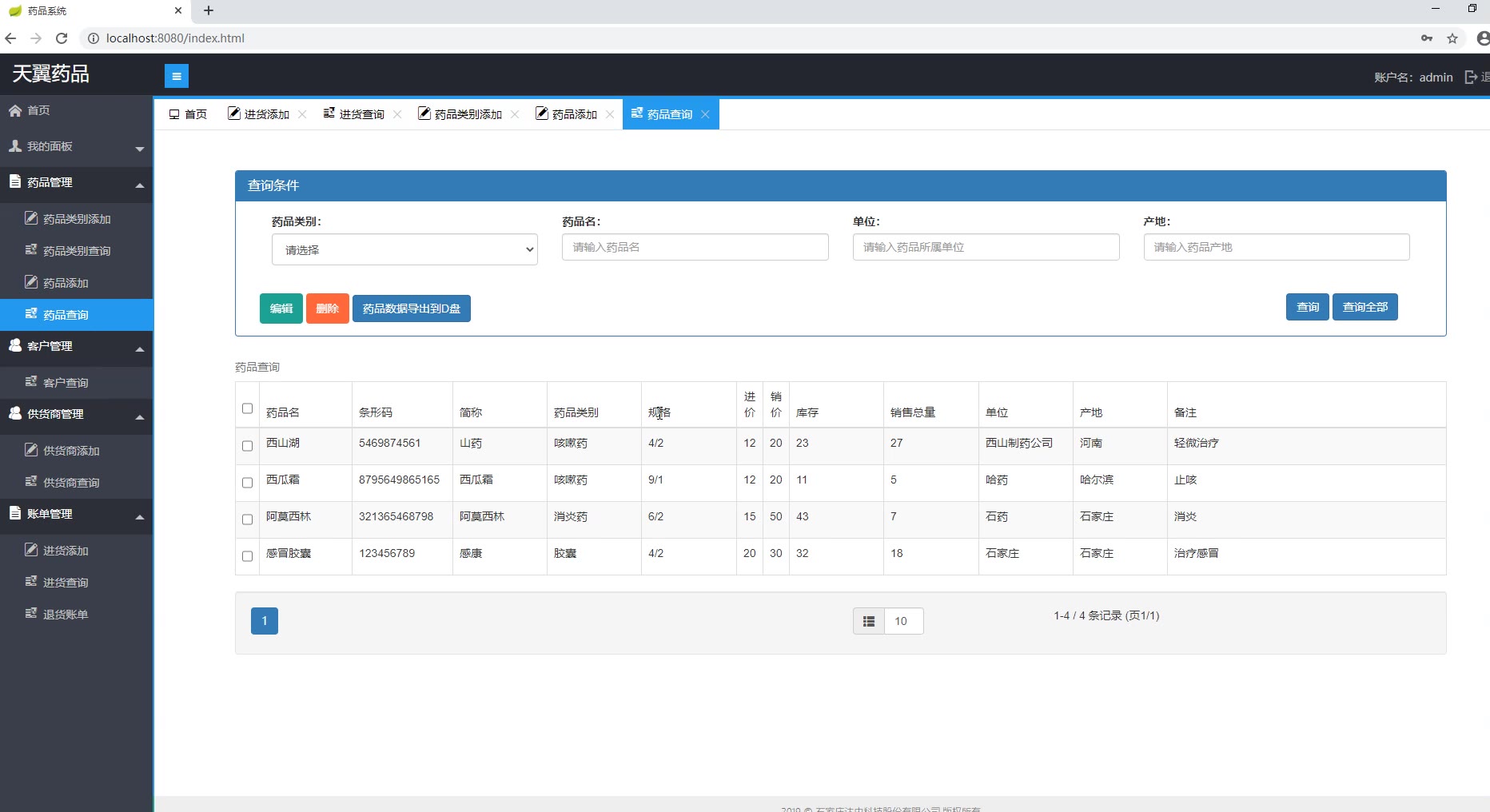This screenshot has height=812, width=1490.
Task: Close the 药品添加 tab with its X
Action: coord(610,114)
